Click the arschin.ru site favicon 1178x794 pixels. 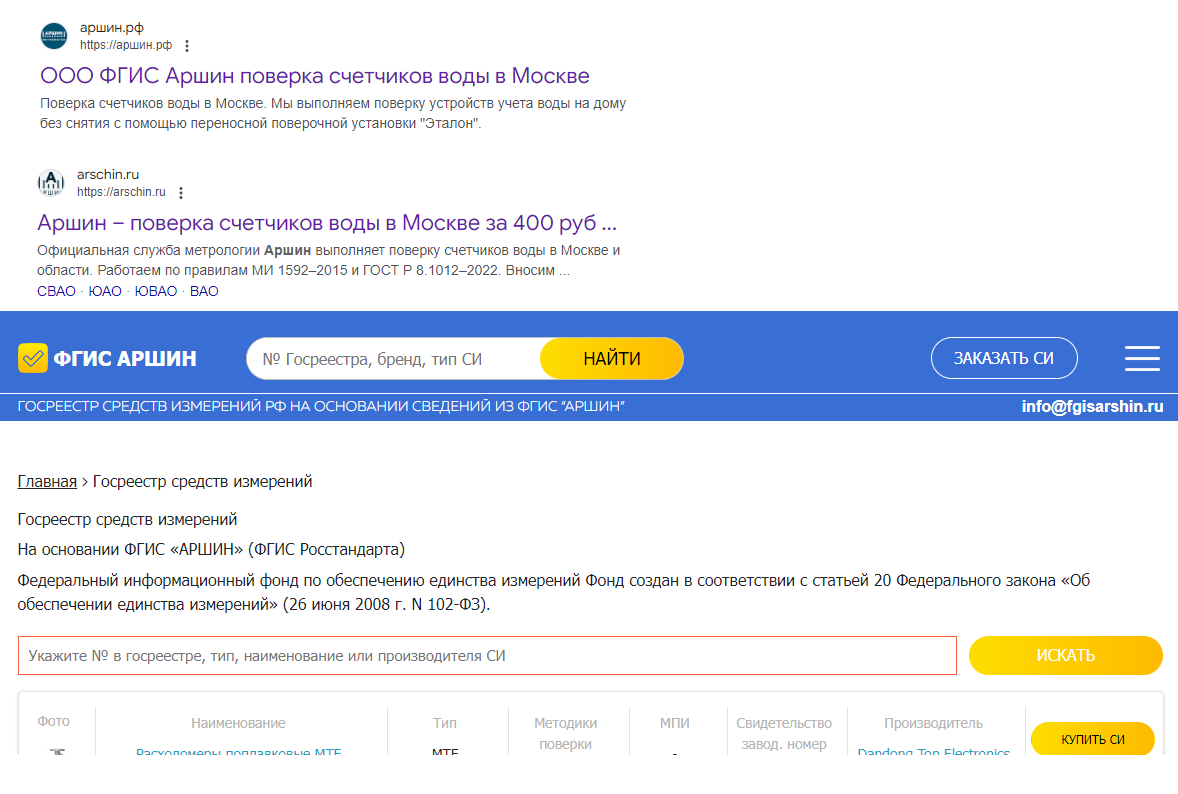(51, 183)
